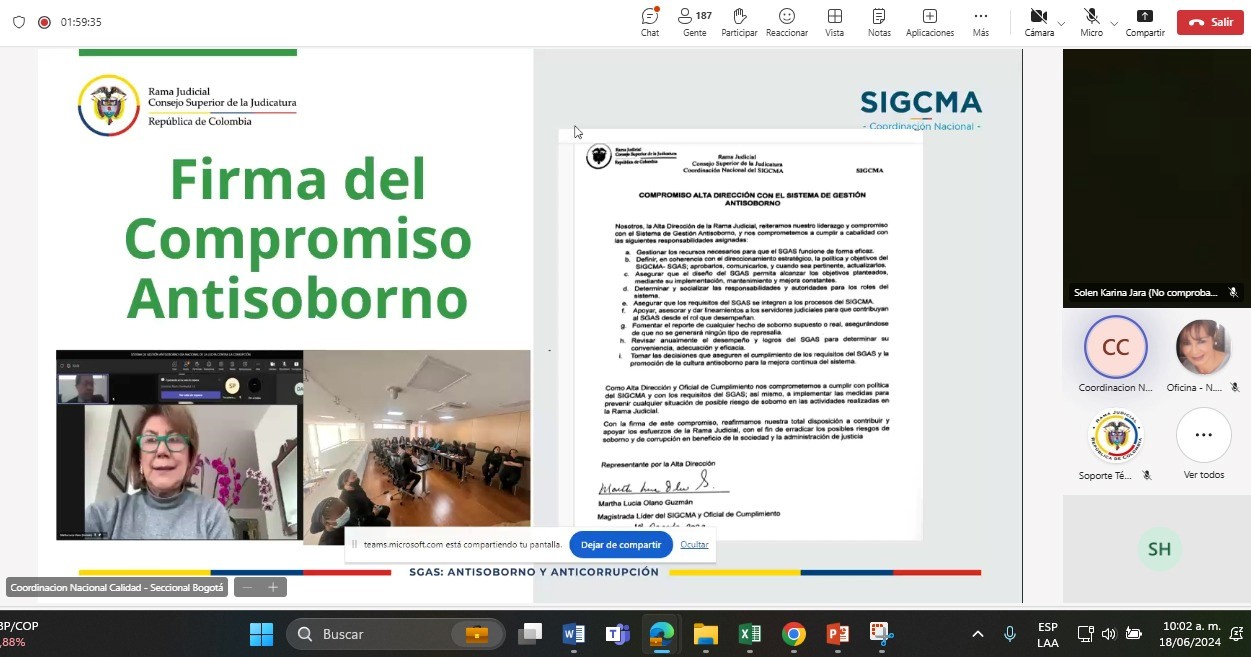Open Microsoft Teams from taskbar
1251x657 pixels.
pos(617,634)
